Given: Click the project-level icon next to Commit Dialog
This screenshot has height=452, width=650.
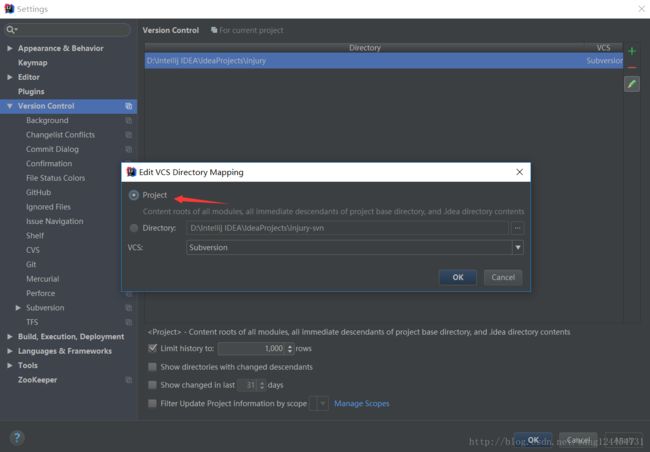Looking at the screenshot, I should tap(129, 149).
